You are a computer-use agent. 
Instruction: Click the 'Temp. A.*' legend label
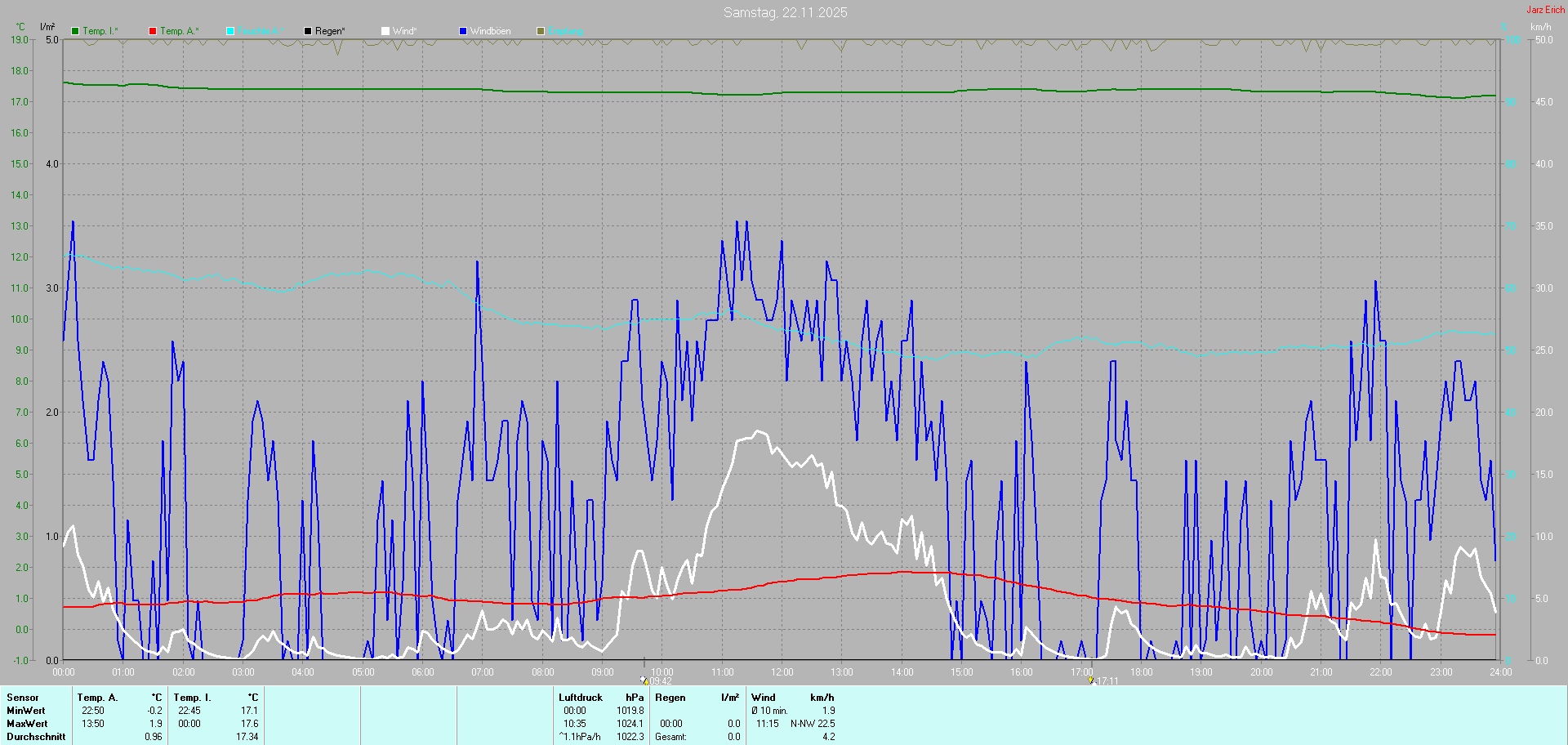click(x=180, y=31)
